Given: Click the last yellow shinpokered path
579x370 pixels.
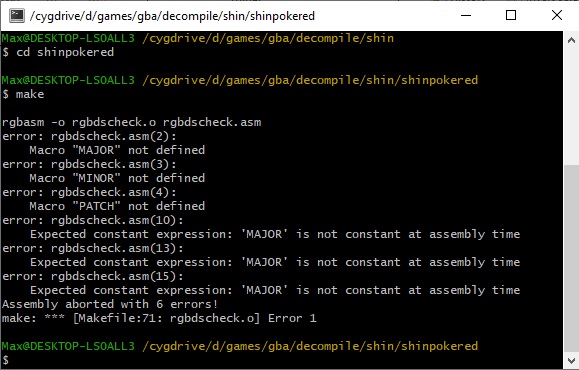Looking at the screenshot, I should 310,346.
